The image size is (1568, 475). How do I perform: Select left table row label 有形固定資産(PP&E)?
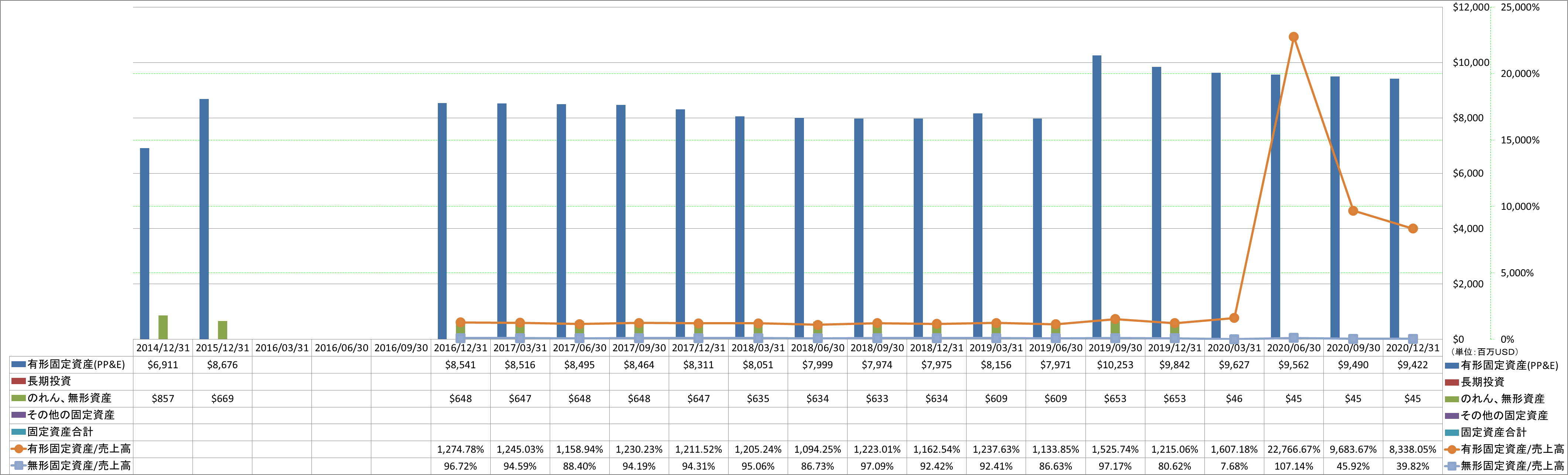76,364
